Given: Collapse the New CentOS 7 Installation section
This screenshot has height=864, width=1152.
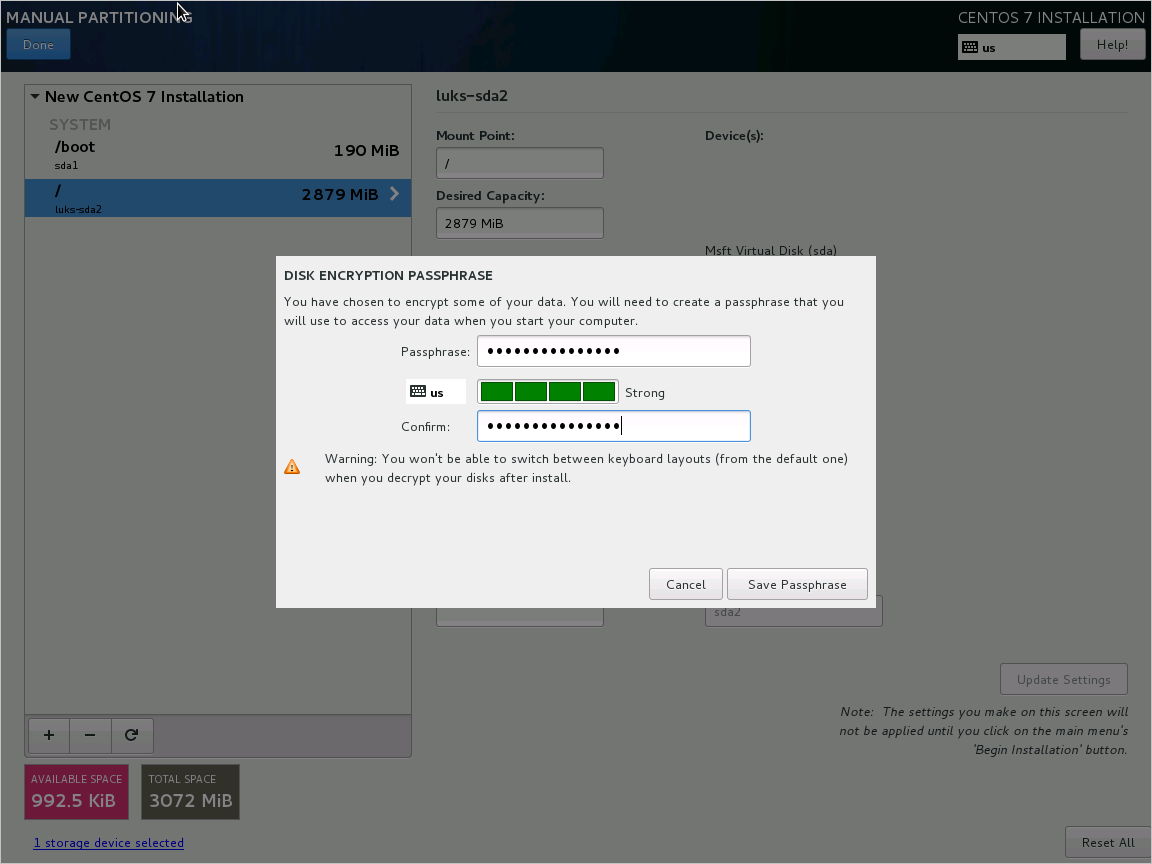Looking at the screenshot, I should (x=35, y=96).
